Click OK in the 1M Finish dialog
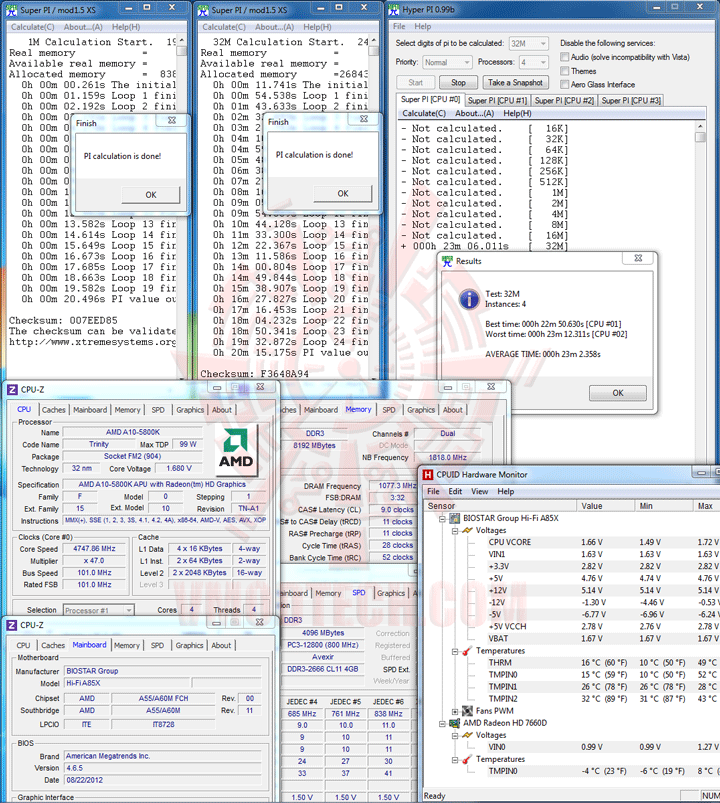Screen dimensions: 720x803 click(x=151, y=195)
